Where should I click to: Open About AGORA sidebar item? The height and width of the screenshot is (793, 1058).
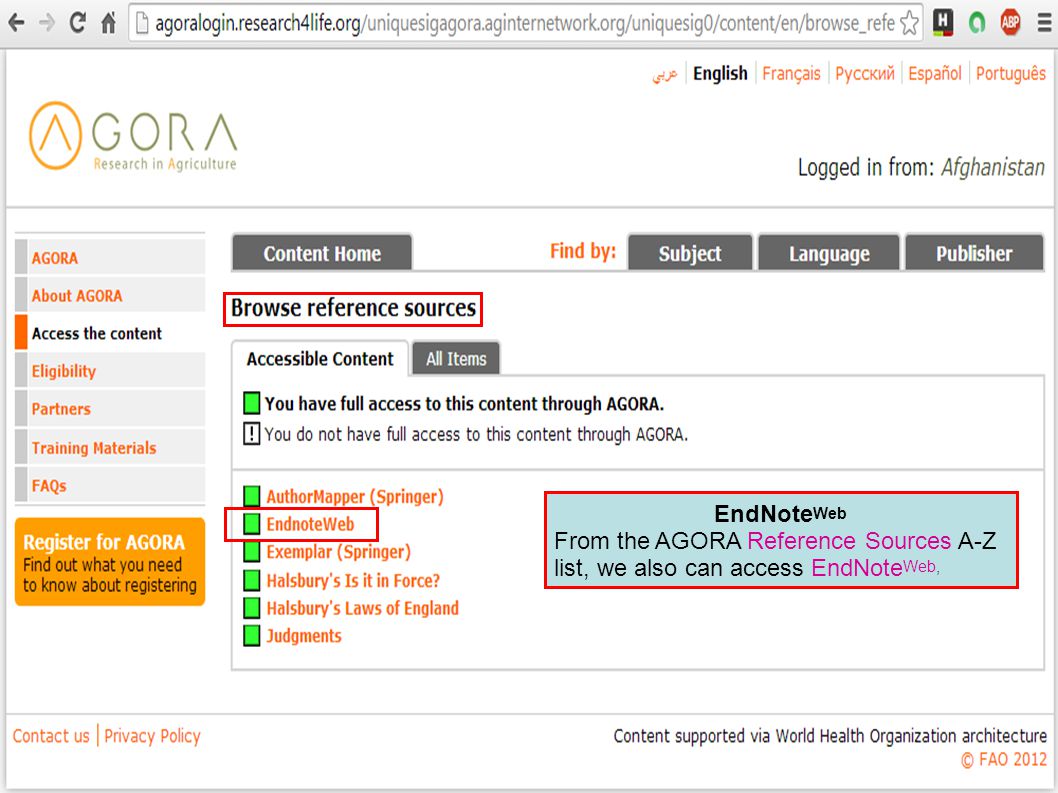(110, 296)
